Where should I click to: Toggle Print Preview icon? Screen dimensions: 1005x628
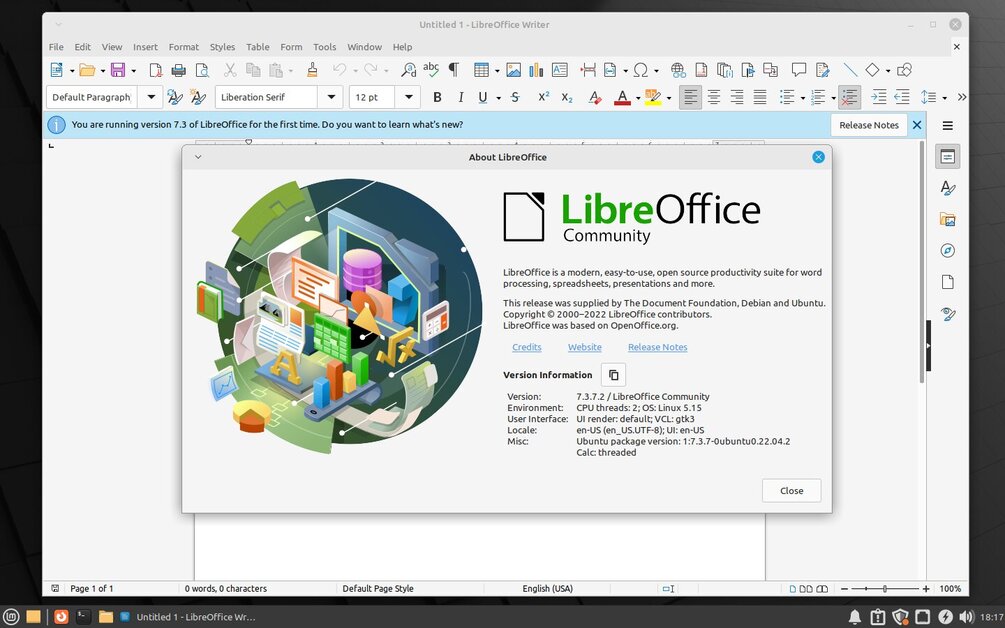coord(202,70)
